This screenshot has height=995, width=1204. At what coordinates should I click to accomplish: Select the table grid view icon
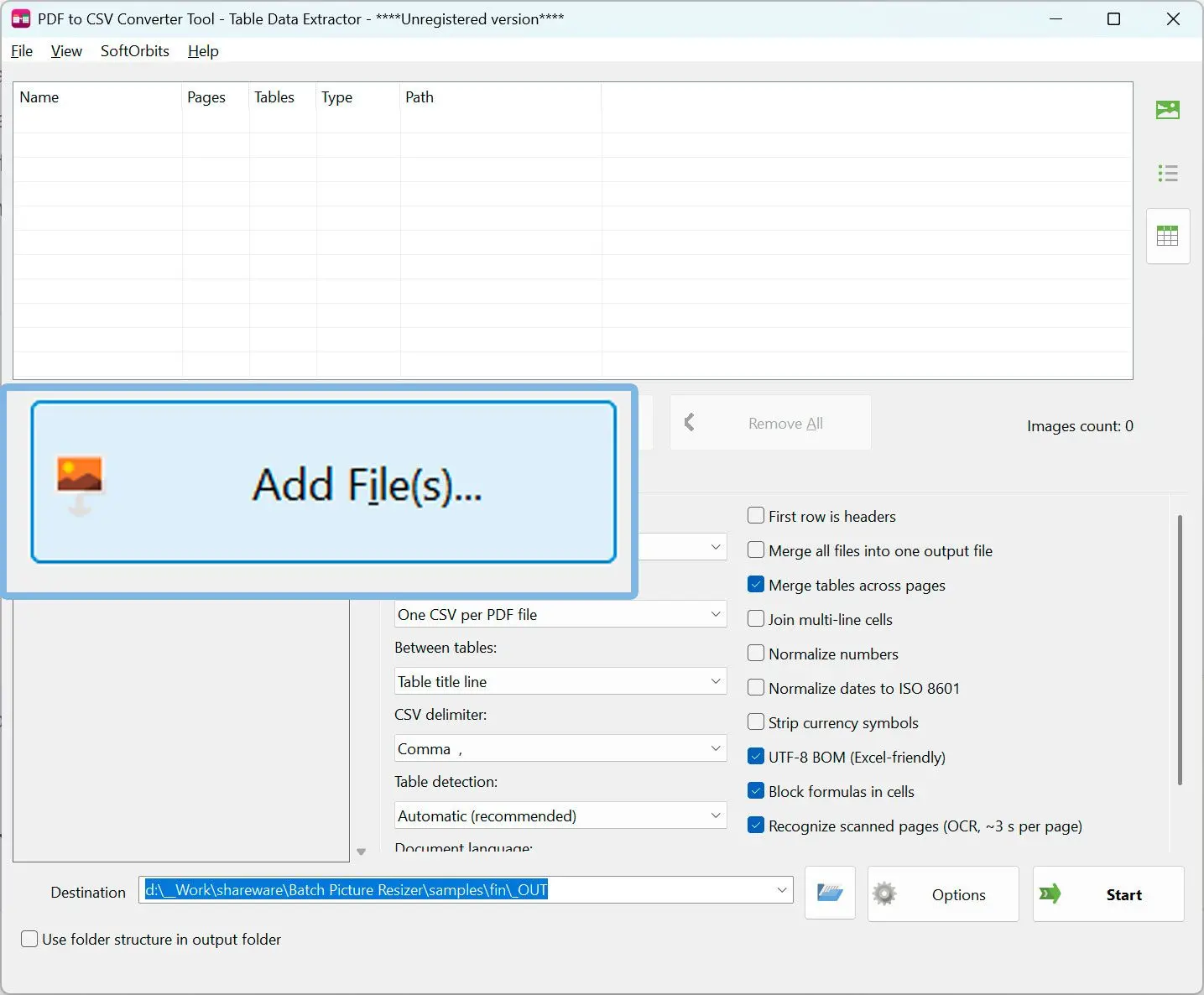coord(1168,236)
